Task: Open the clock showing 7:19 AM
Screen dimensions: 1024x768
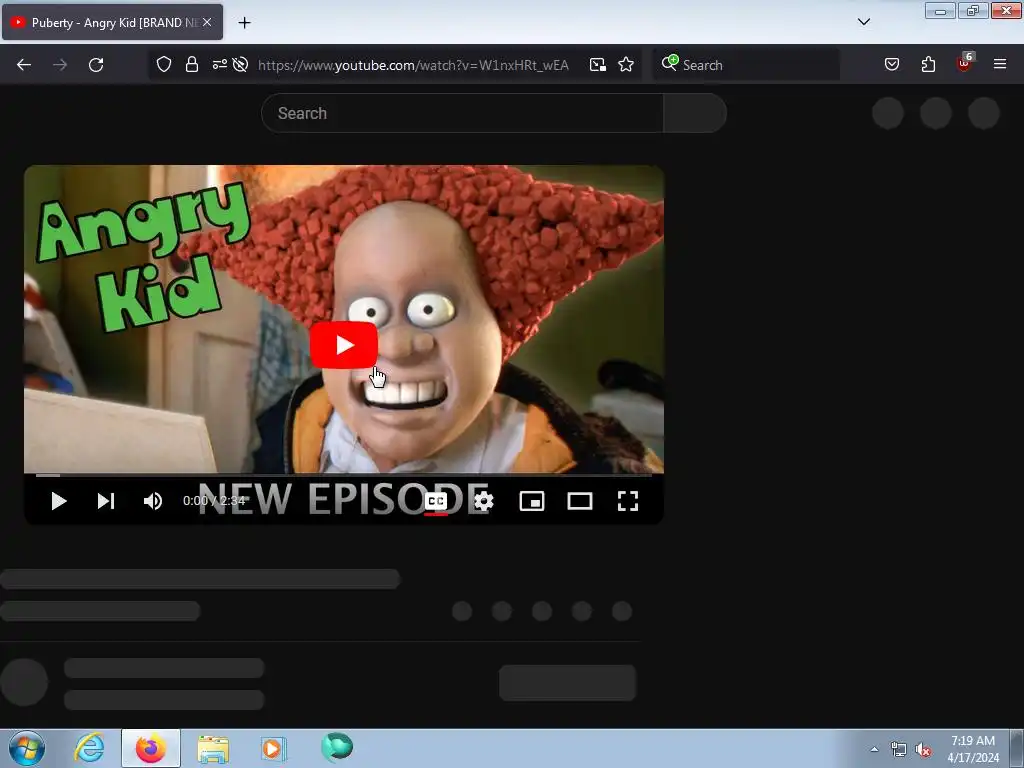Action: pyautogui.click(x=973, y=749)
